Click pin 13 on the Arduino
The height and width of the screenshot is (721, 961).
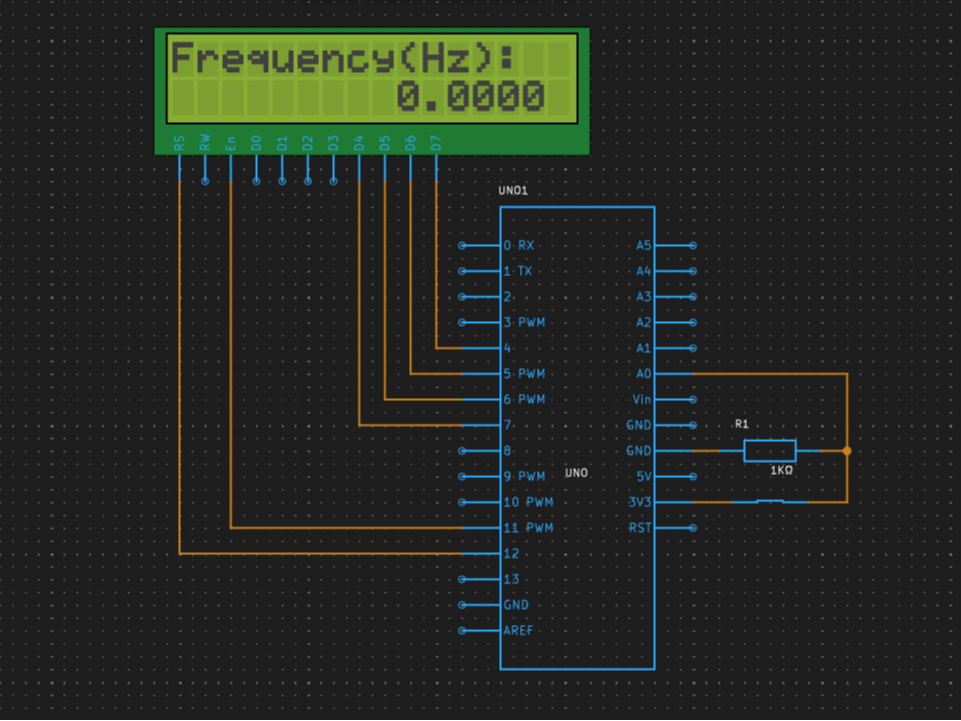[x=510, y=578]
